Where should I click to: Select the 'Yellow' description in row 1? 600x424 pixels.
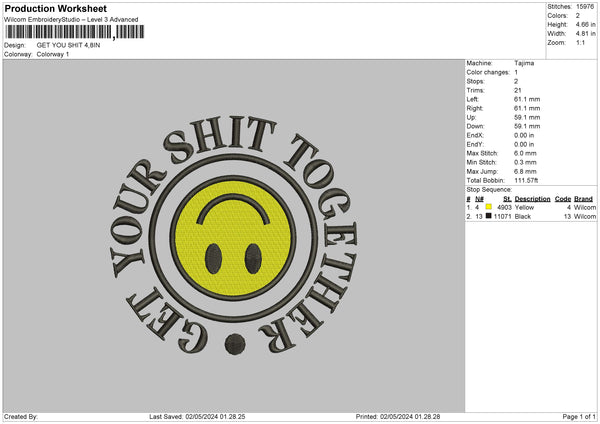pyautogui.click(x=524, y=207)
